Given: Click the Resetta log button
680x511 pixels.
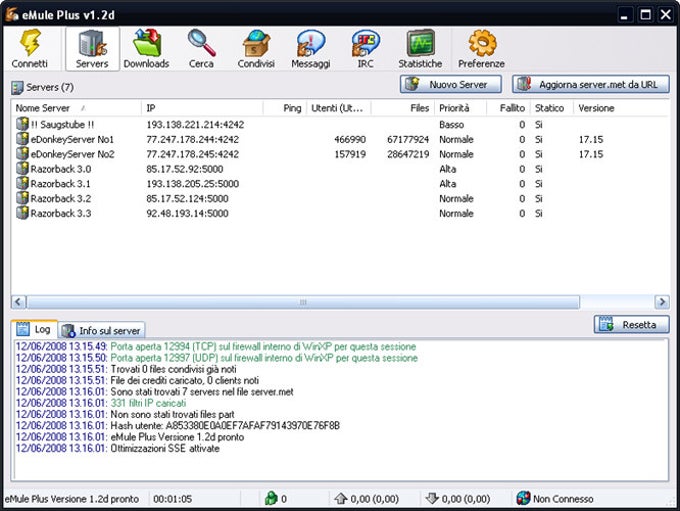Looking at the screenshot, I should [x=631, y=324].
